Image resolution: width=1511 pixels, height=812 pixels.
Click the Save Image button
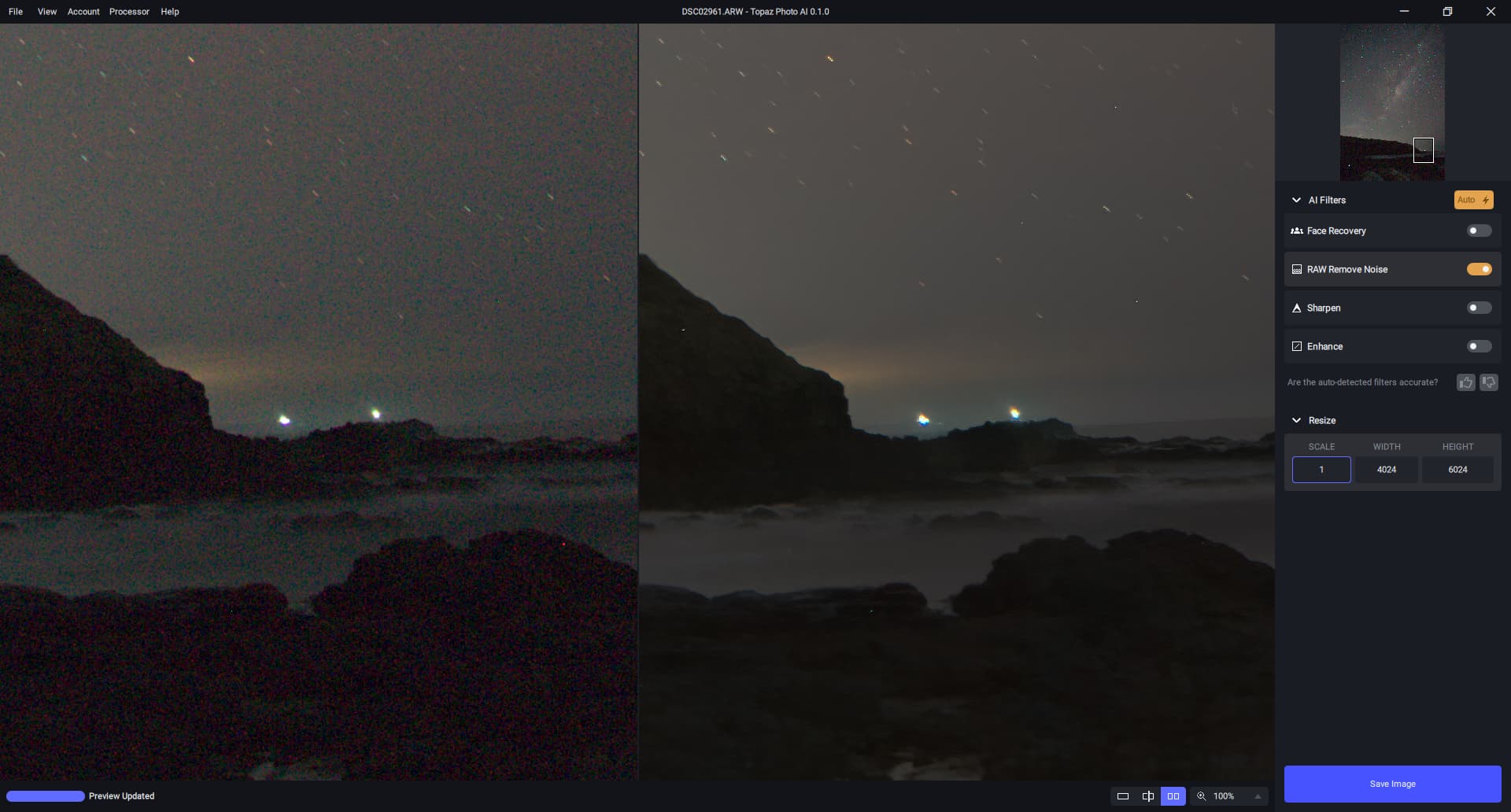[x=1392, y=784]
